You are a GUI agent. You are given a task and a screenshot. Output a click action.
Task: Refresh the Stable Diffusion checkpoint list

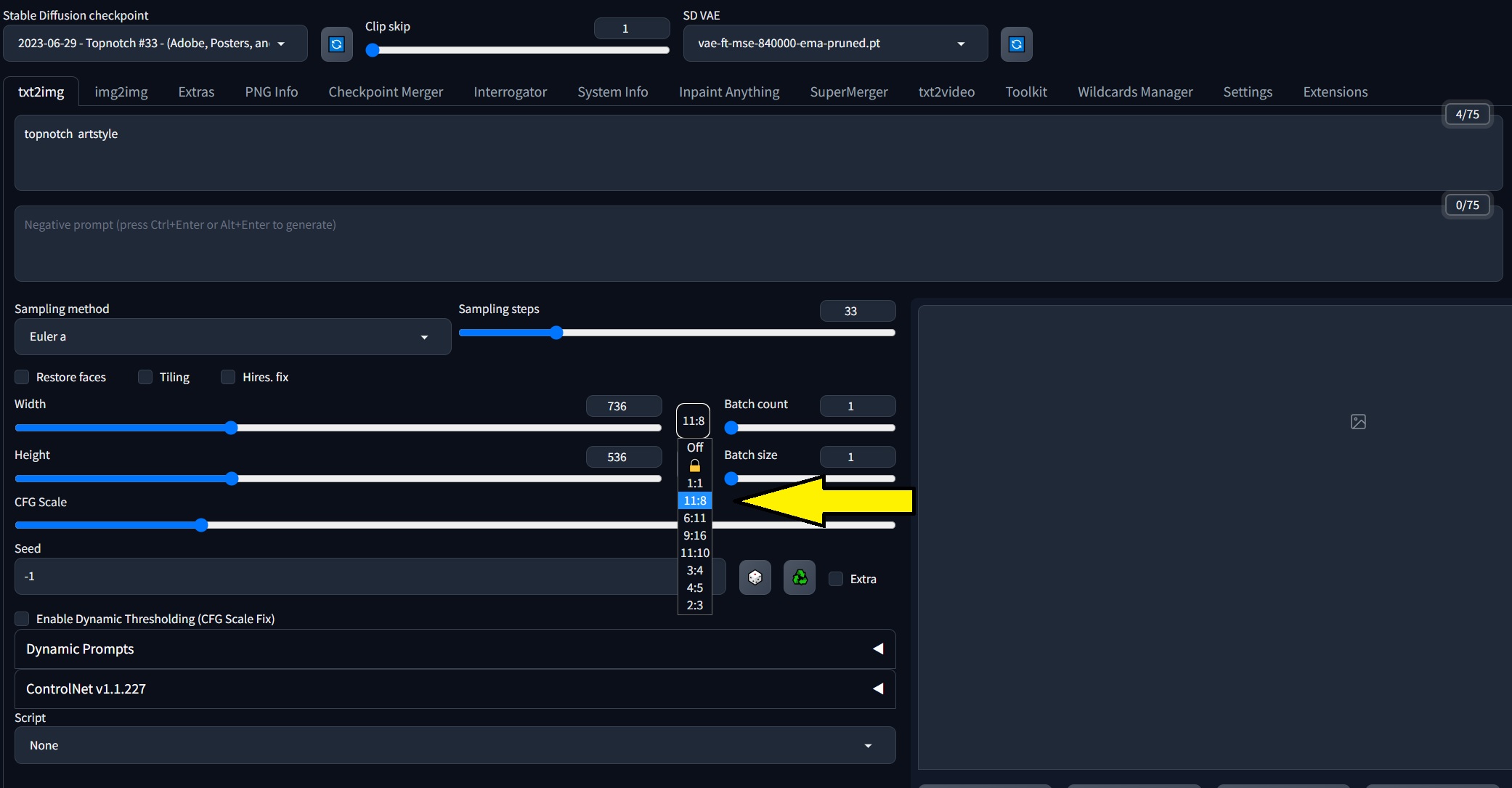pos(336,44)
